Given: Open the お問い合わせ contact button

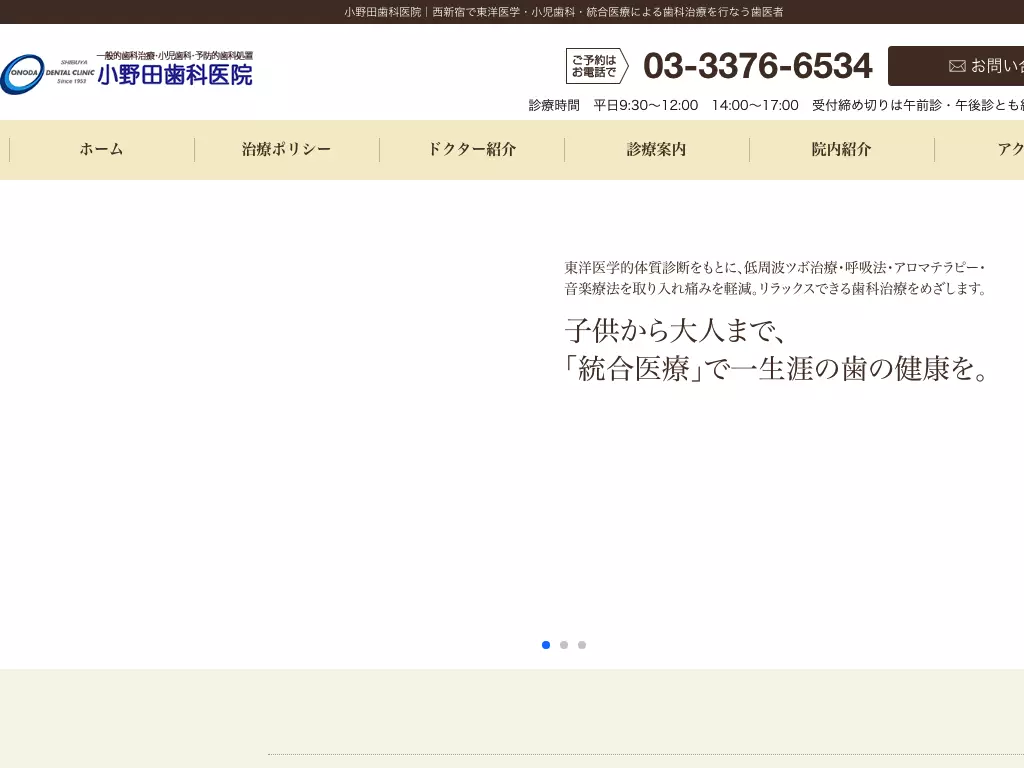Looking at the screenshot, I should (956, 66).
